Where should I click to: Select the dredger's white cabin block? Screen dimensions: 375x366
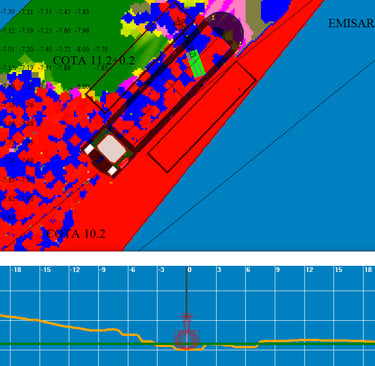click(111, 149)
